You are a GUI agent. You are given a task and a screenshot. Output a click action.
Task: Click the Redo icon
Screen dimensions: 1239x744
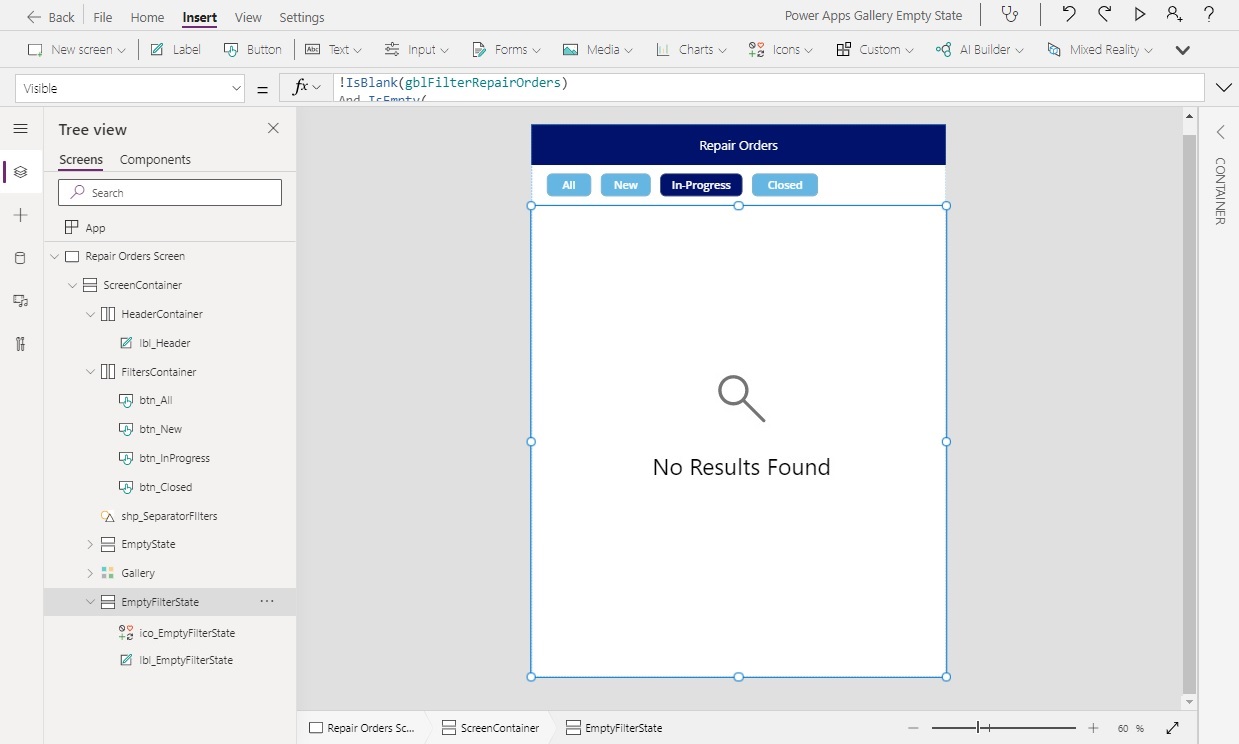click(1104, 15)
